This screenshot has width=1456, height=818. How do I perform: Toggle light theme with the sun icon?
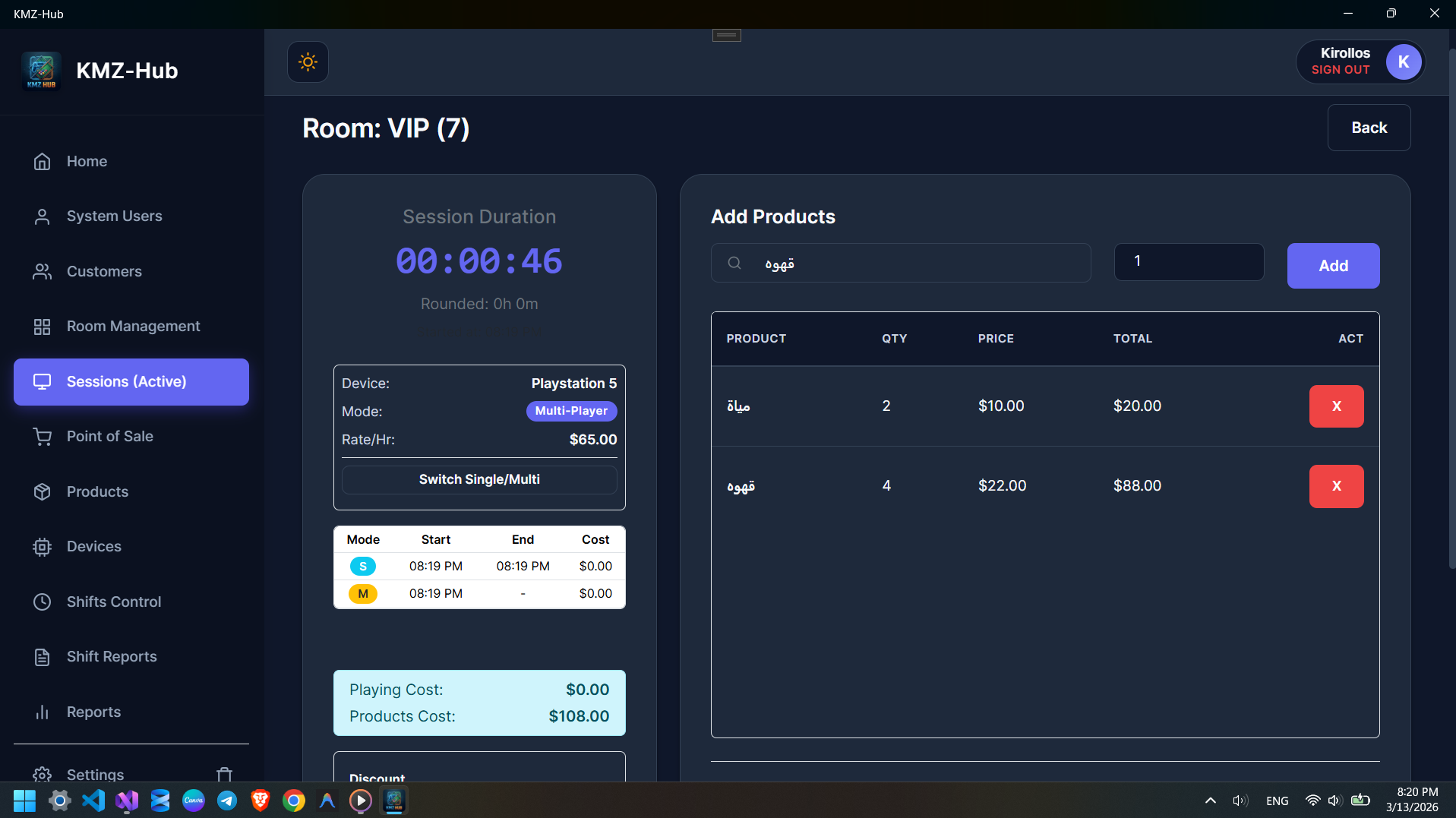point(308,62)
